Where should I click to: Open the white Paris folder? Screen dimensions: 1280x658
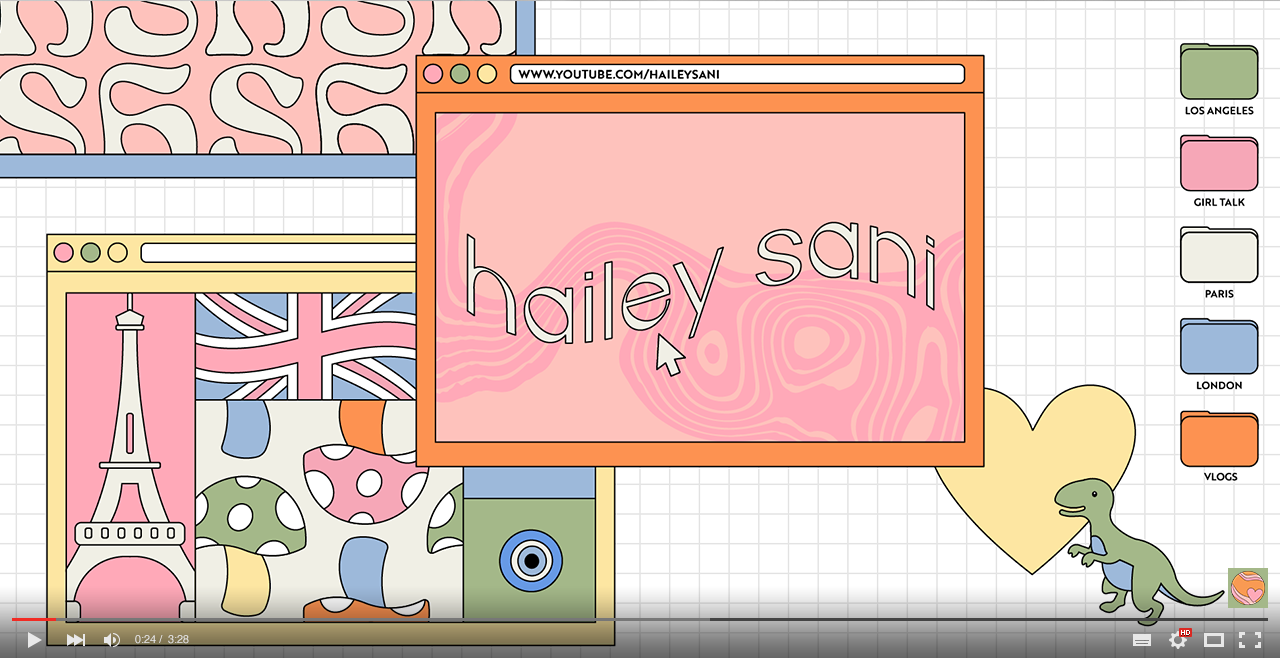pyautogui.click(x=1219, y=256)
